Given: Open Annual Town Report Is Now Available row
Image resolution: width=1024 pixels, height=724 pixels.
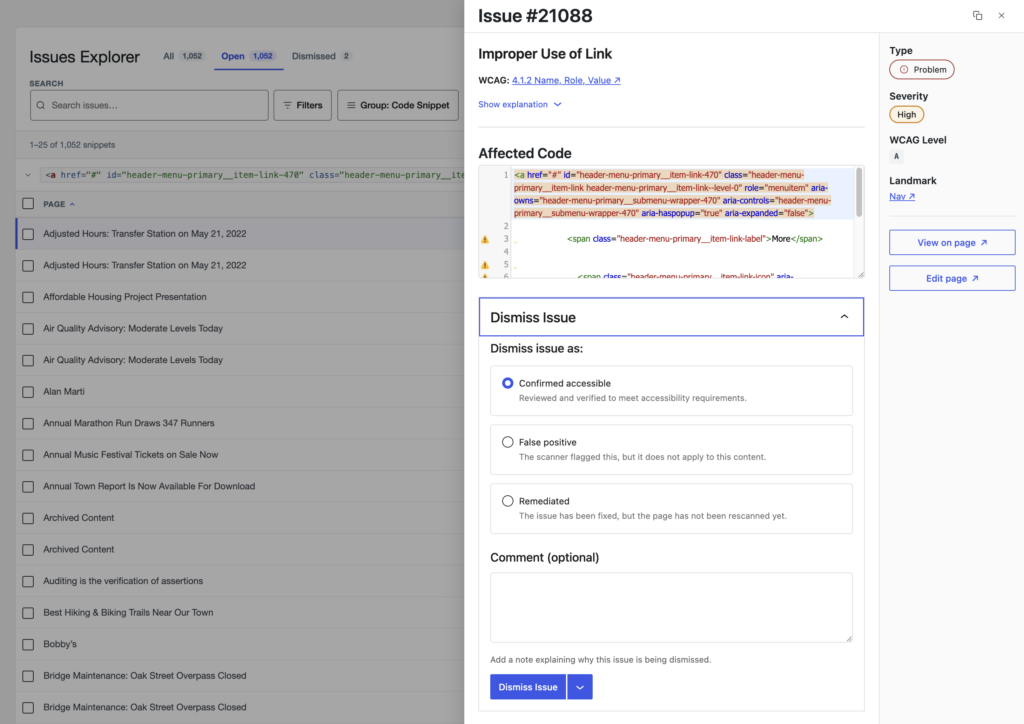Looking at the screenshot, I should click(149, 486).
